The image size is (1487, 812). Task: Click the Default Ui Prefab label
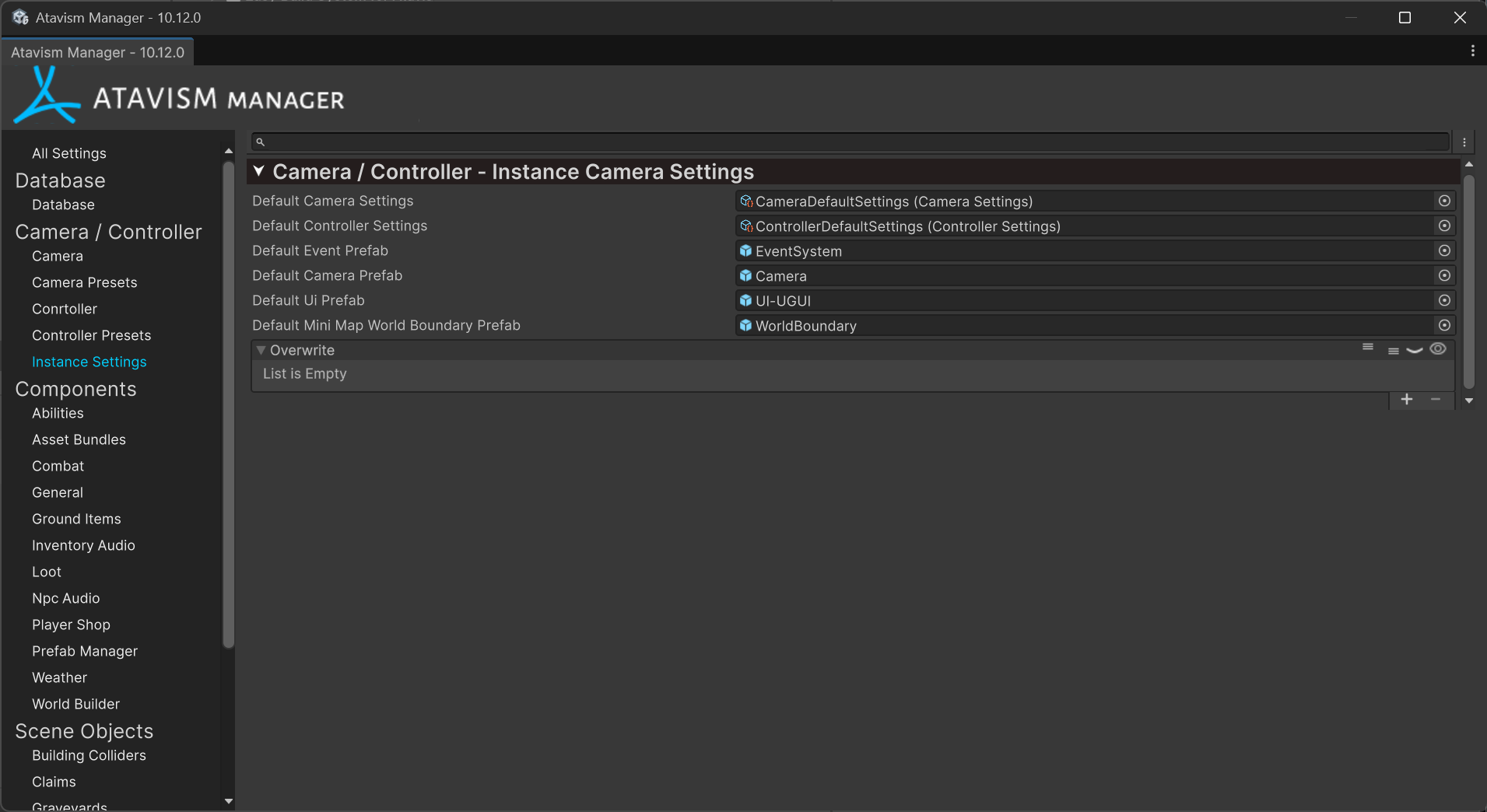[308, 300]
